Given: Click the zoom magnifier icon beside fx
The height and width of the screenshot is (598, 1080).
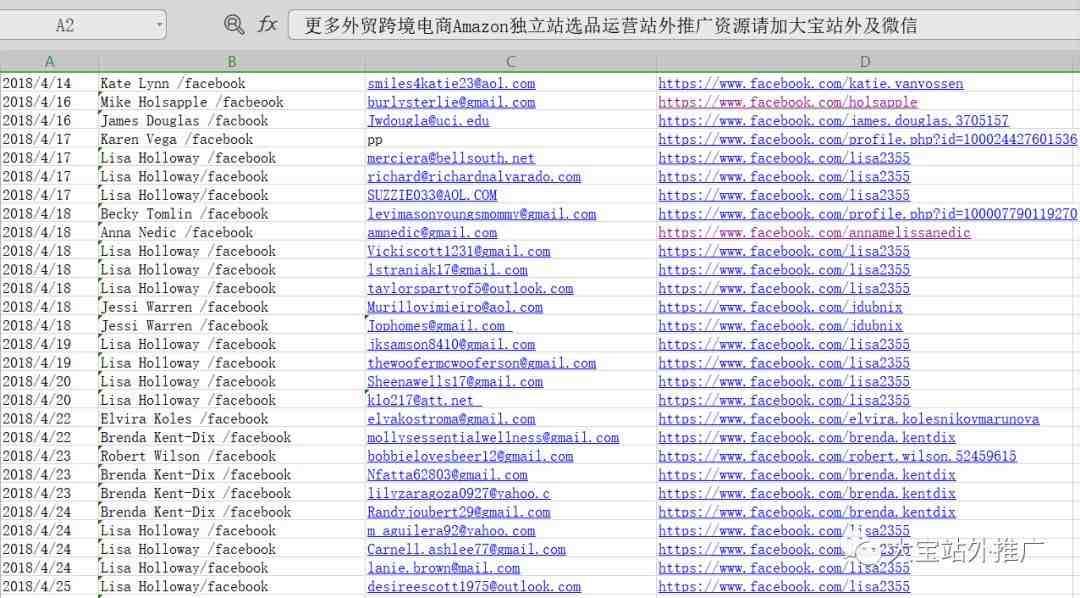Looking at the screenshot, I should click(233, 25).
